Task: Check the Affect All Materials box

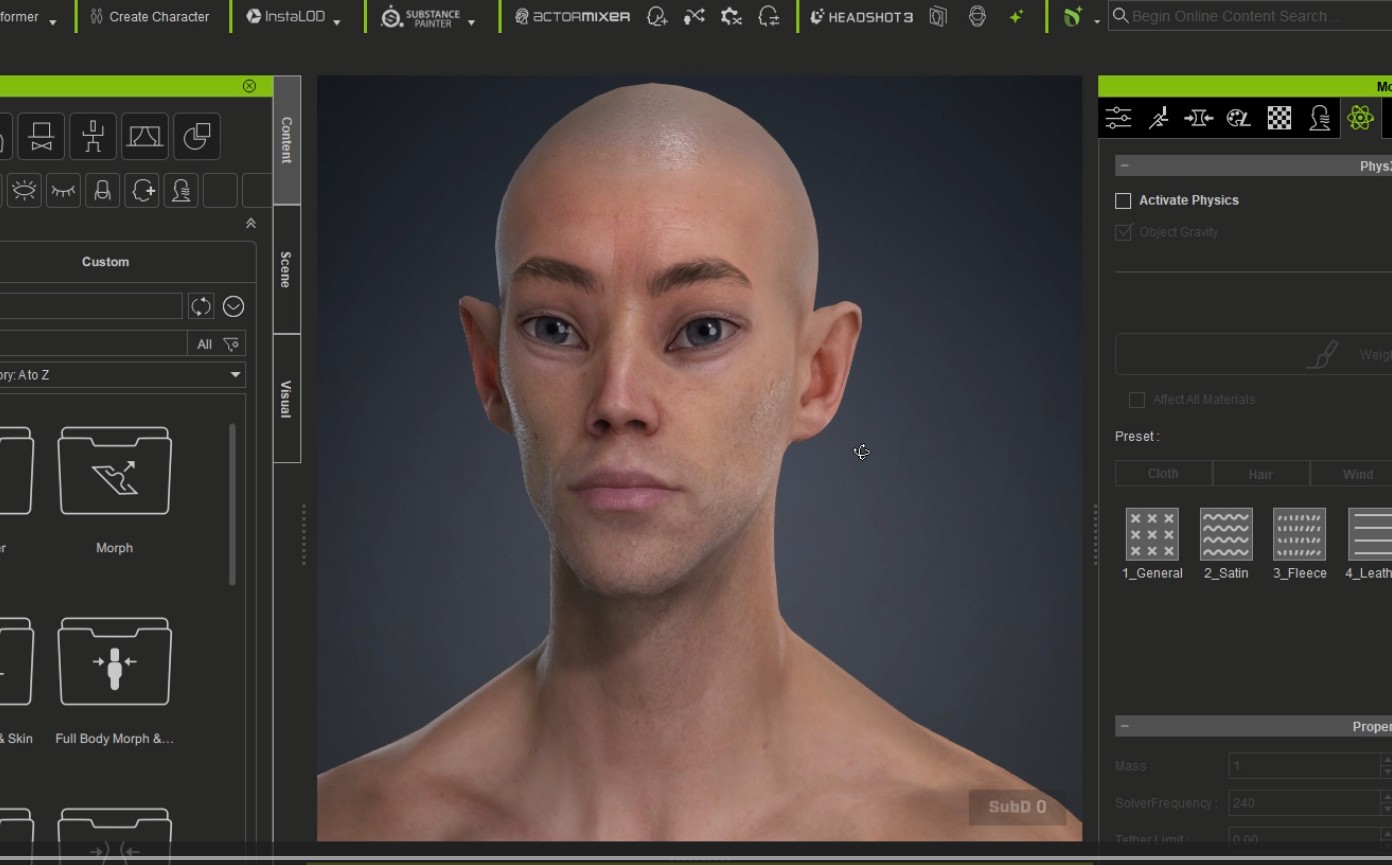Action: coord(1137,400)
